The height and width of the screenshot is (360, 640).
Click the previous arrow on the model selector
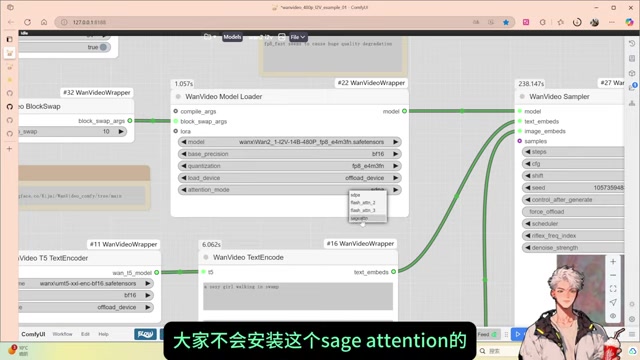coord(184,142)
